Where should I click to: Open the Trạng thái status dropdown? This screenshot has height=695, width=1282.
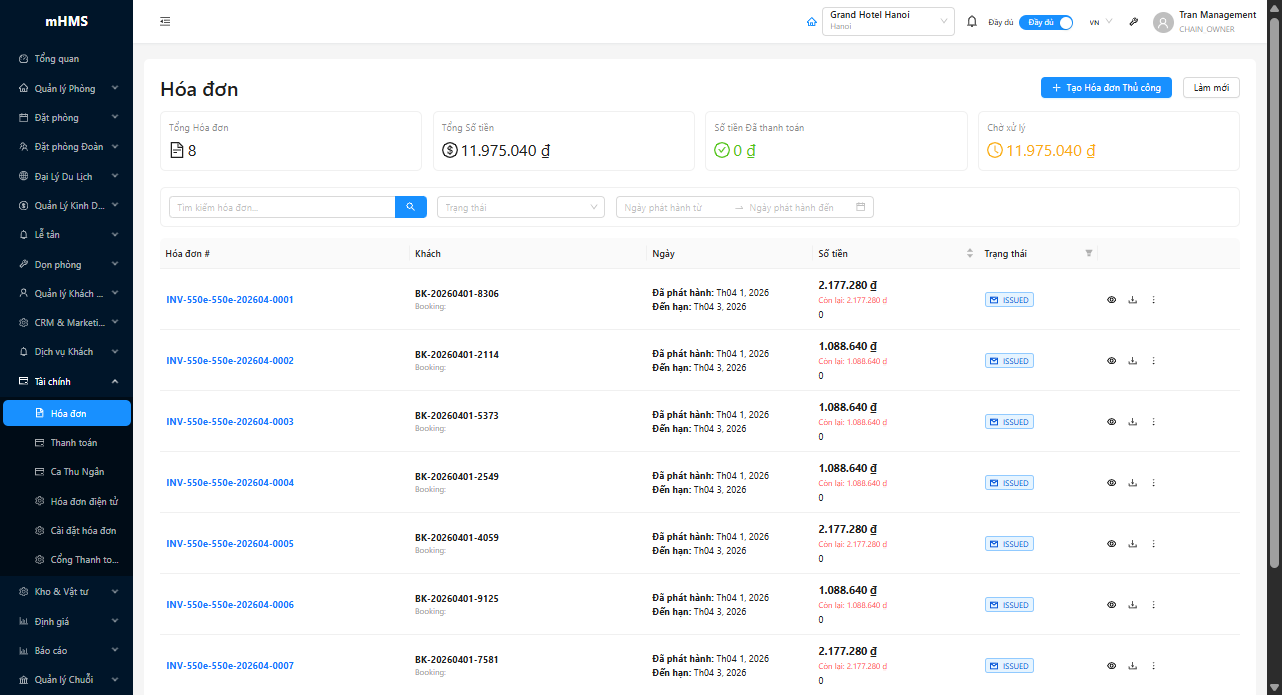coord(520,207)
